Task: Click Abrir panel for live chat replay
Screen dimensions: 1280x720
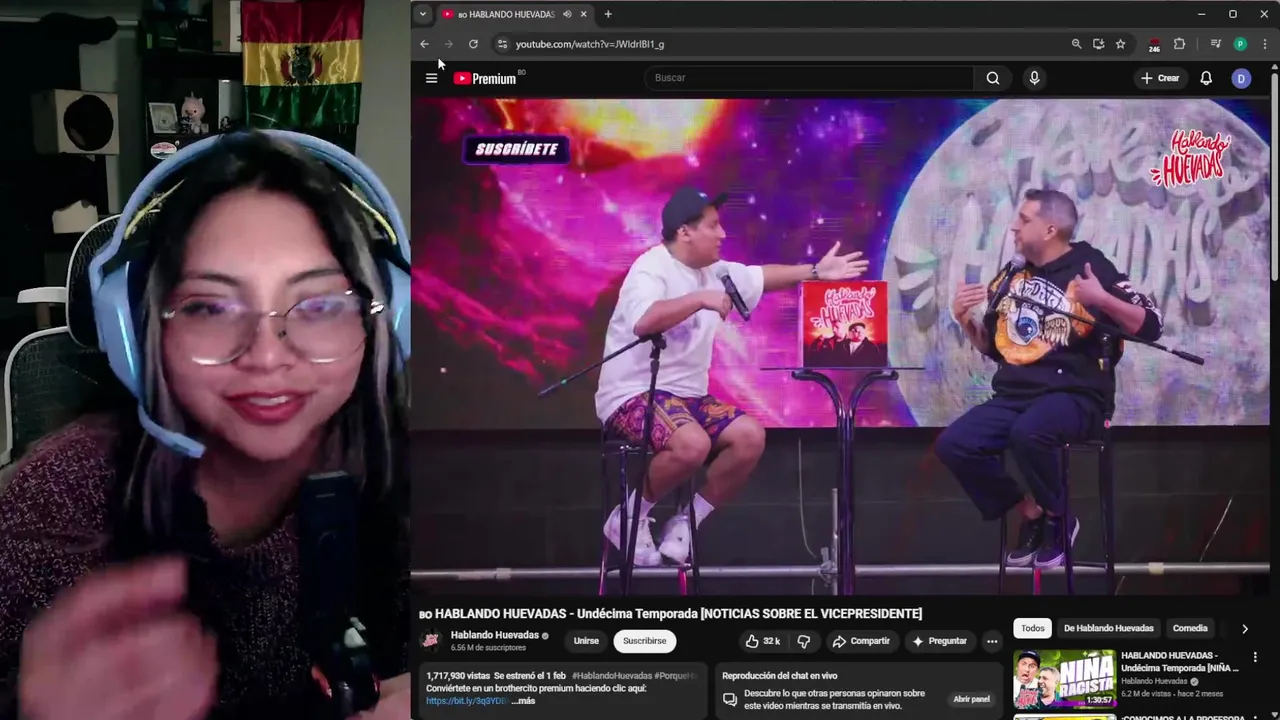Action: (x=971, y=699)
